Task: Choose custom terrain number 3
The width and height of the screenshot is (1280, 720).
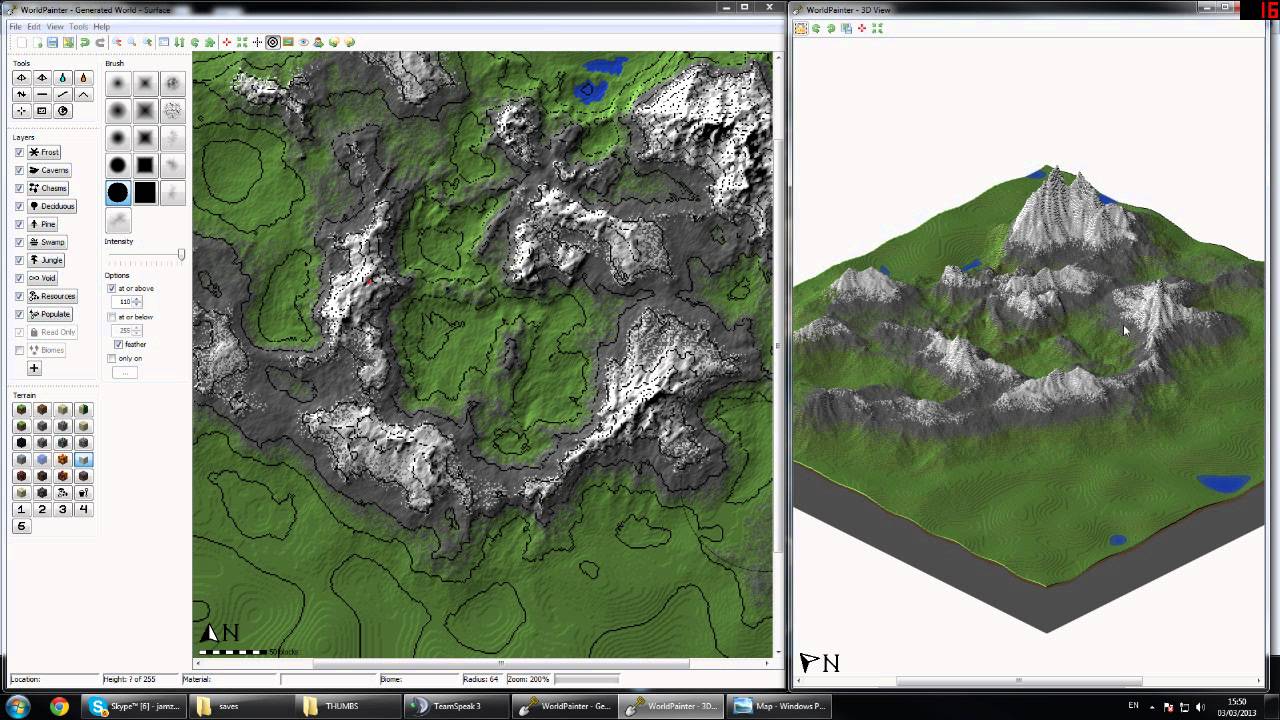Action: 63,510
